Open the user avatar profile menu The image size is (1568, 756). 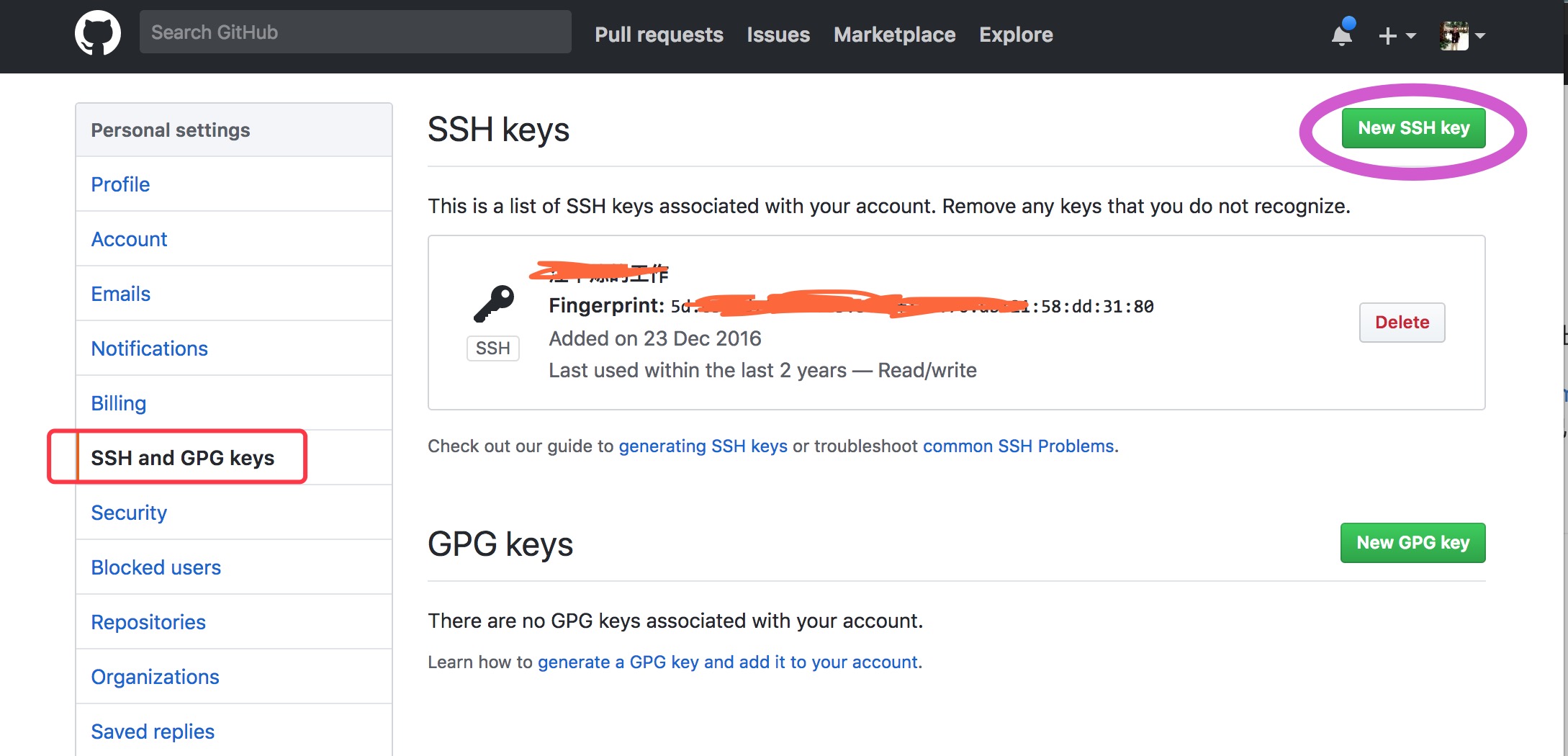pos(1461,35)
